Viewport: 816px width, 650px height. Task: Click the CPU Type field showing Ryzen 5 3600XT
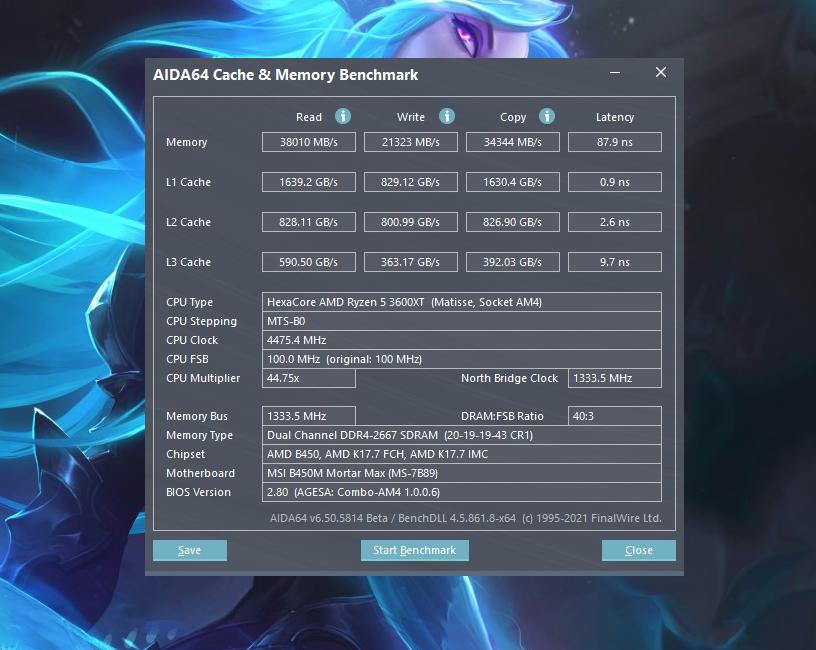click(x=461, y=302)
